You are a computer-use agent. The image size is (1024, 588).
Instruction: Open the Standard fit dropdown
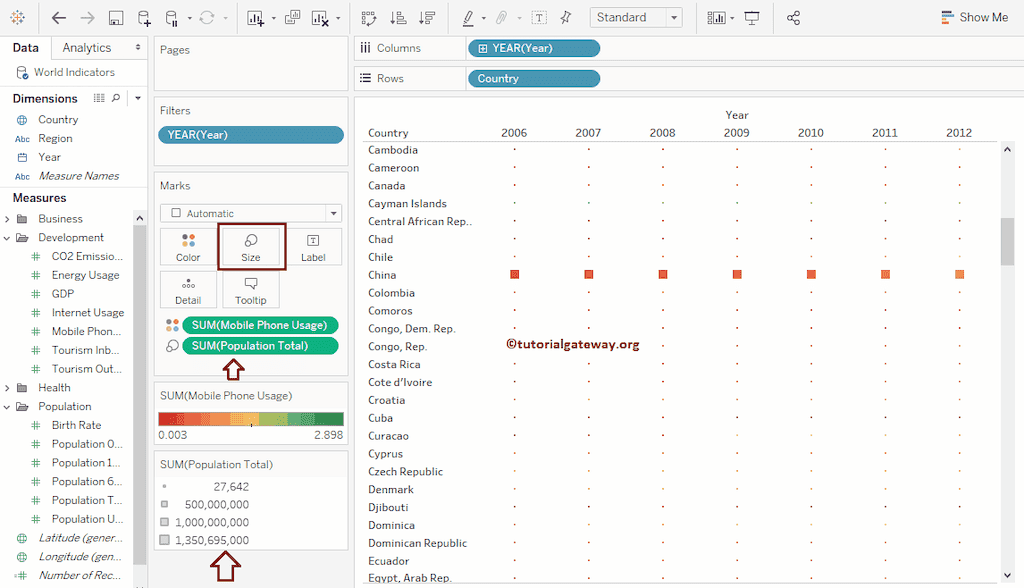636,18
